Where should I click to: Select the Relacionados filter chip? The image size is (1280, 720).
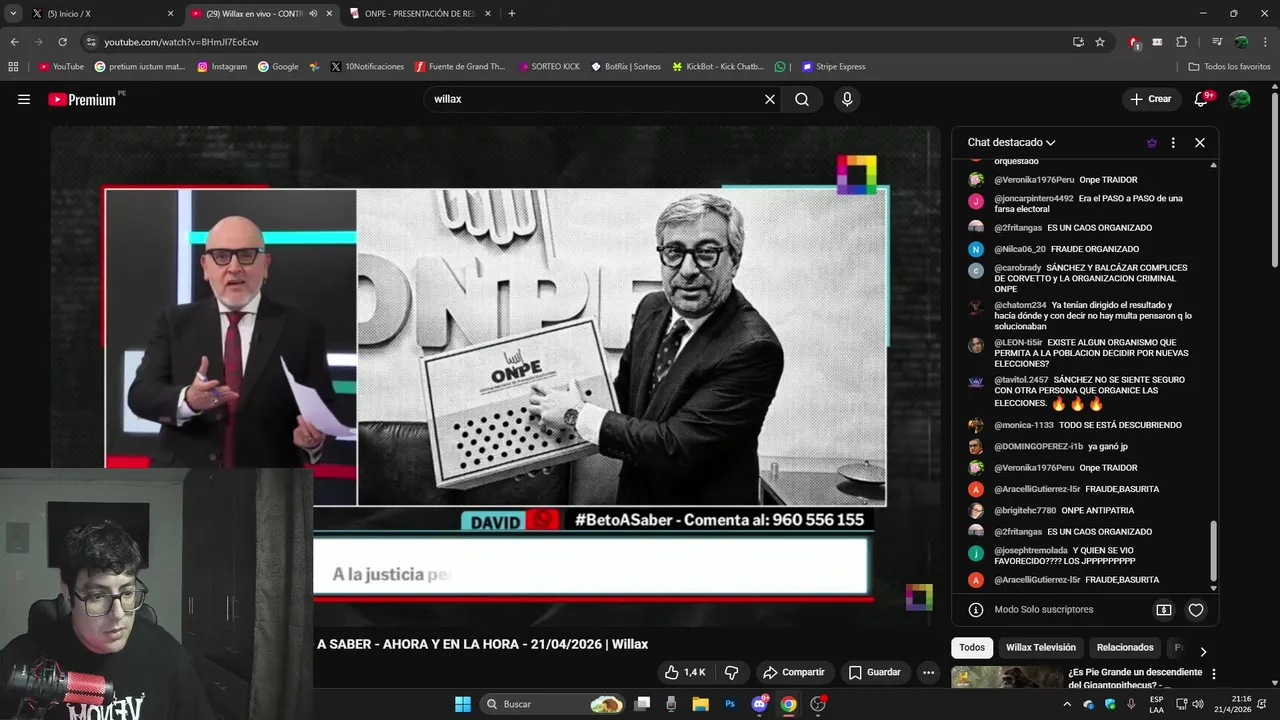(1125, 647)
